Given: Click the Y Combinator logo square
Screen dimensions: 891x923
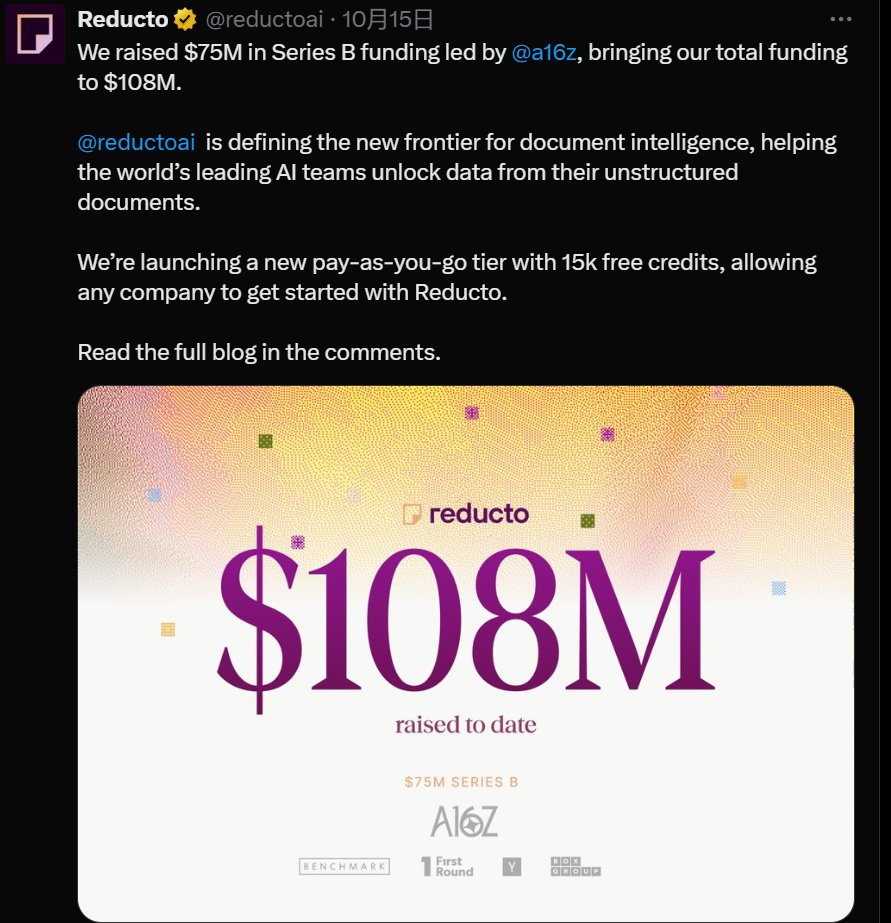Looking at the screenshot, I should point(511,866).
